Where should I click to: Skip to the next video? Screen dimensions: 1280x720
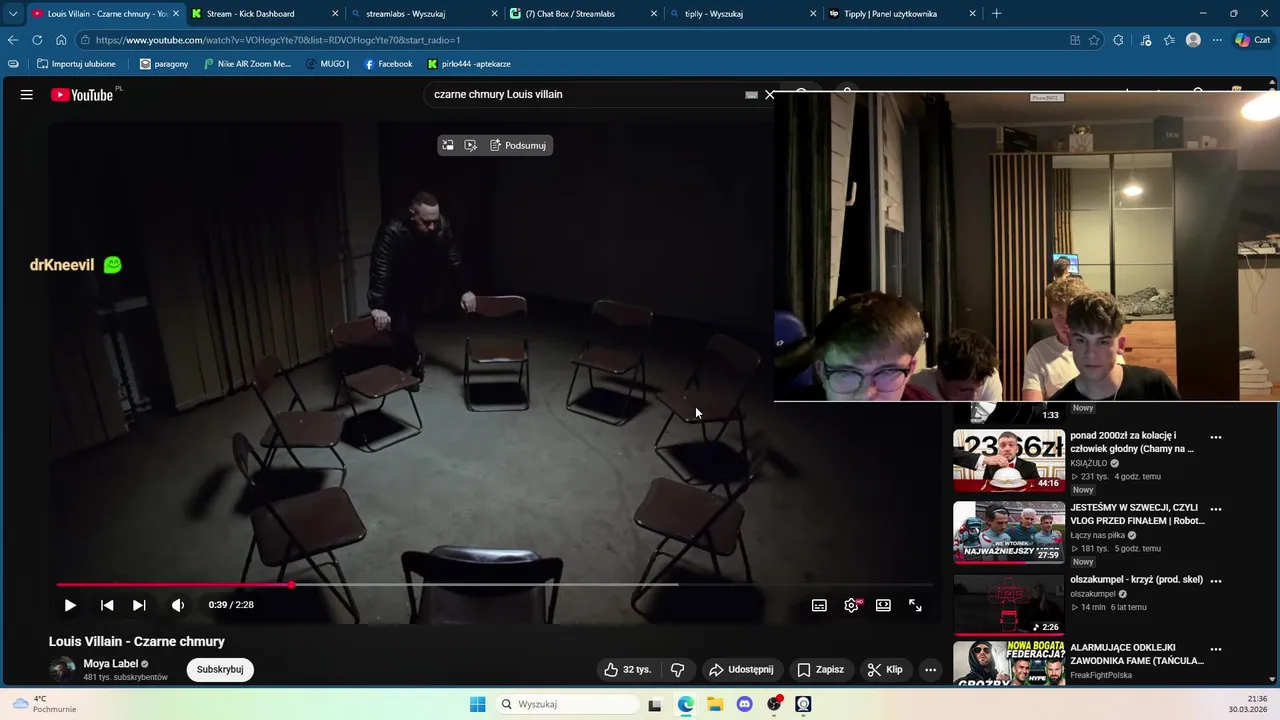[139, 605]
